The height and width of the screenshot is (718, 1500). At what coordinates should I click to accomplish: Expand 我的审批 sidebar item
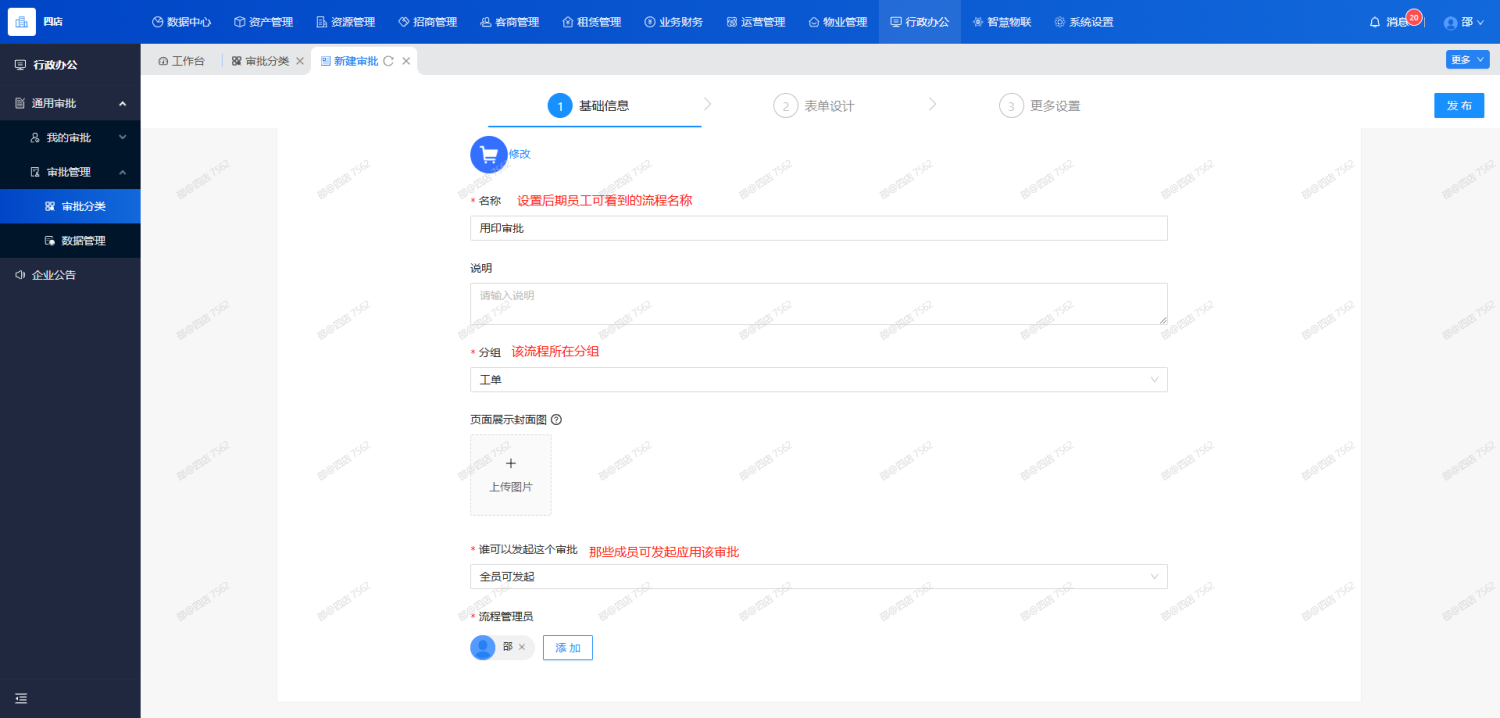click(70, 137)
